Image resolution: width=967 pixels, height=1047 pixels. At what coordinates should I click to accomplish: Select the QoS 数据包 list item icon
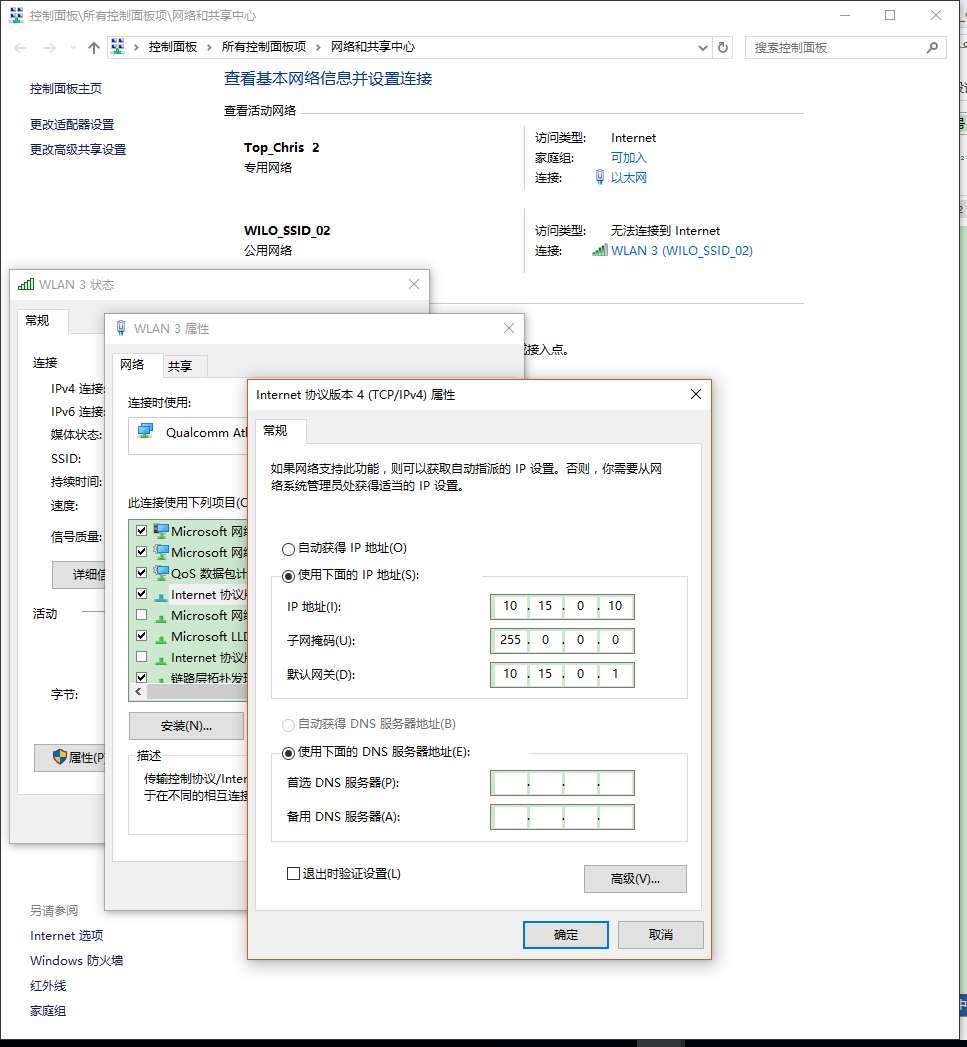161,572
